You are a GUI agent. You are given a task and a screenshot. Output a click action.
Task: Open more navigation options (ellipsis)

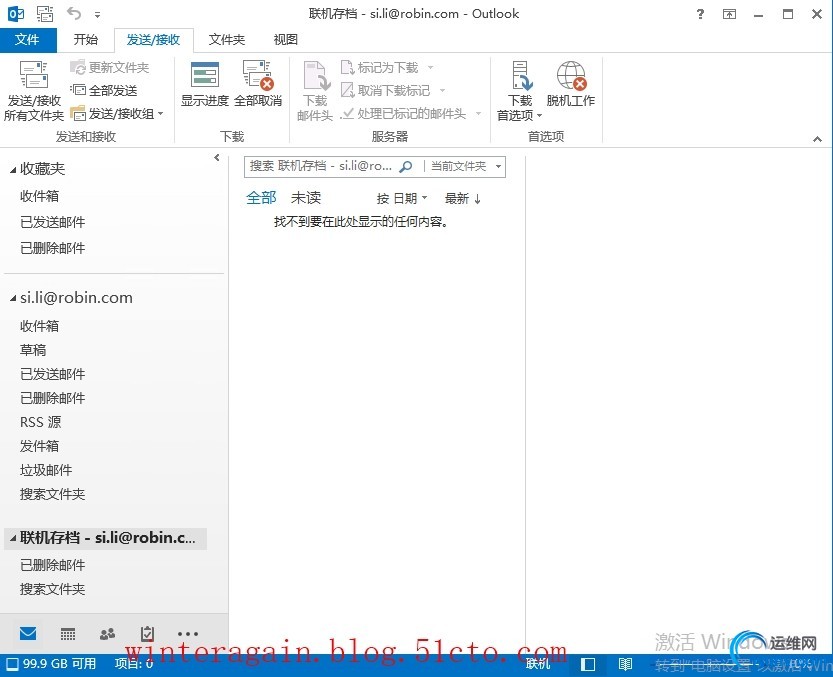[188, 633]
